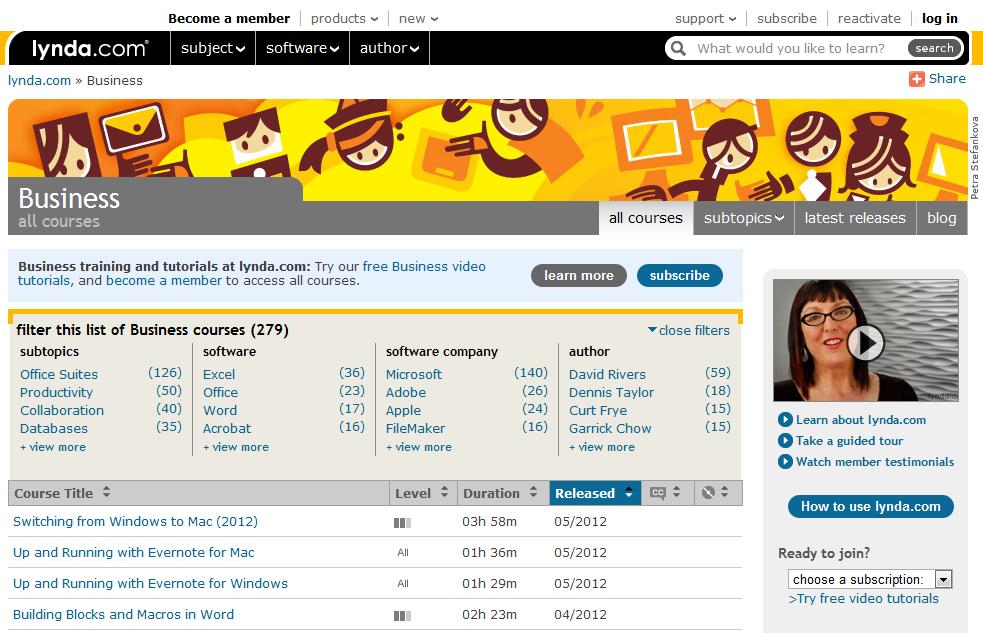Open the choose a subscription combo box

[870, 579]
